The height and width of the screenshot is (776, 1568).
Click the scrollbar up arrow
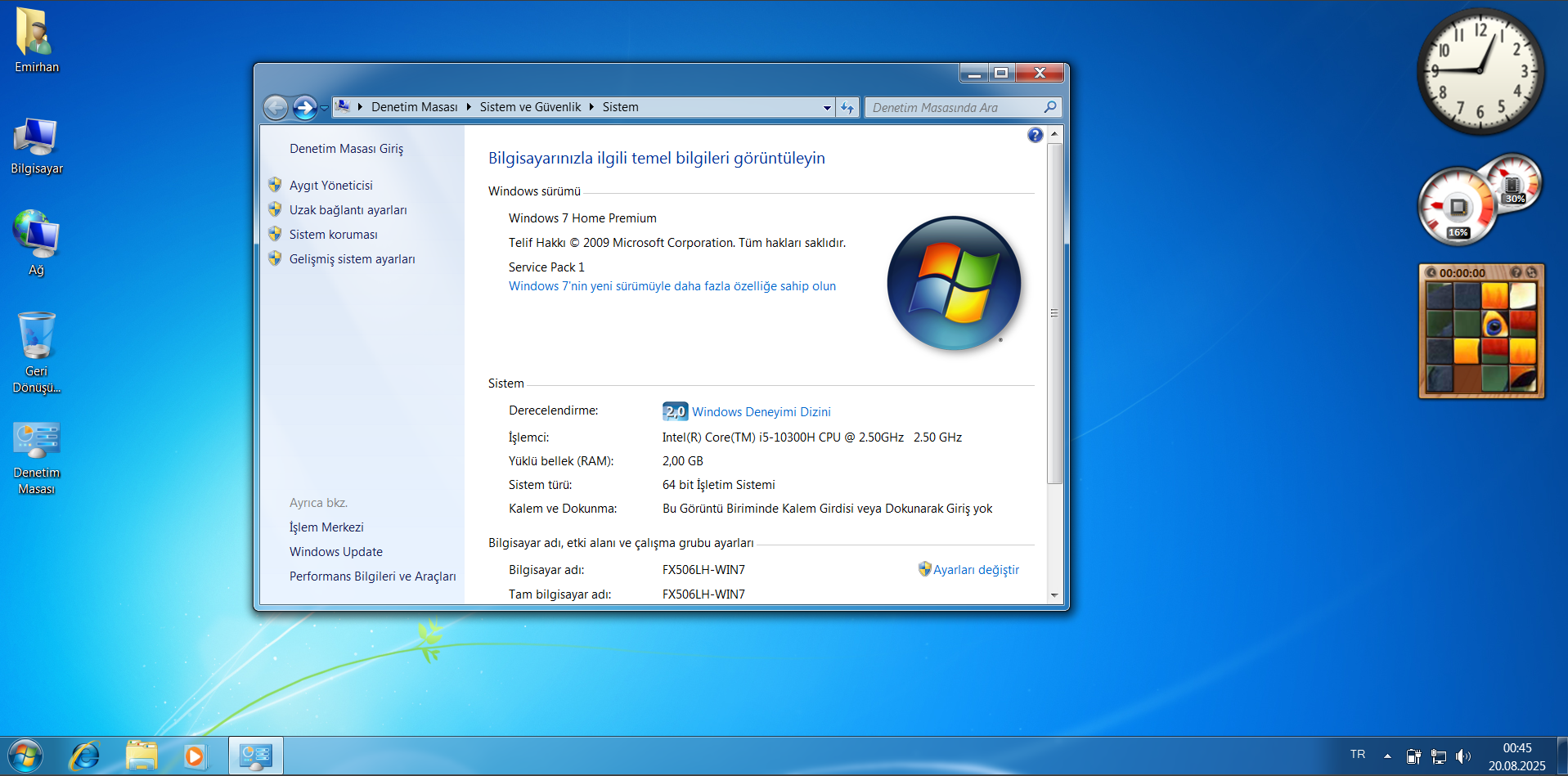pyautogui.click(x=1054, y=133)
